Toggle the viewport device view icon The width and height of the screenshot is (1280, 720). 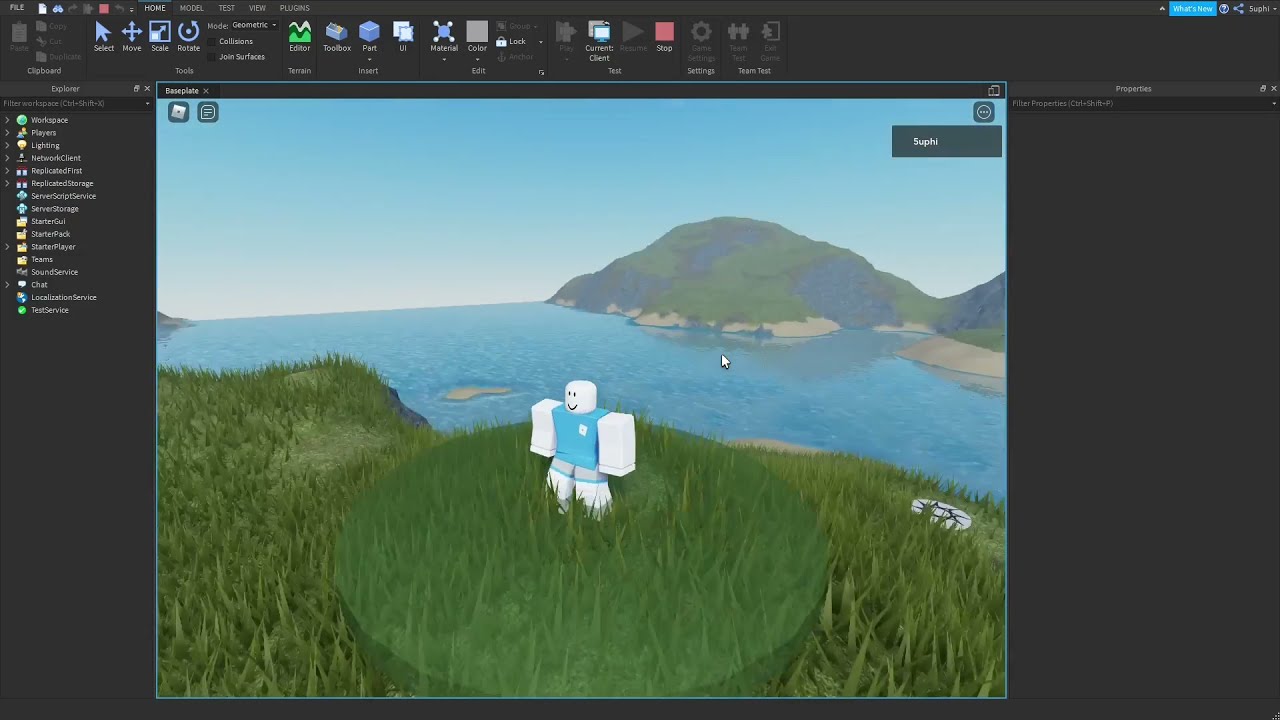coord(993,91)
